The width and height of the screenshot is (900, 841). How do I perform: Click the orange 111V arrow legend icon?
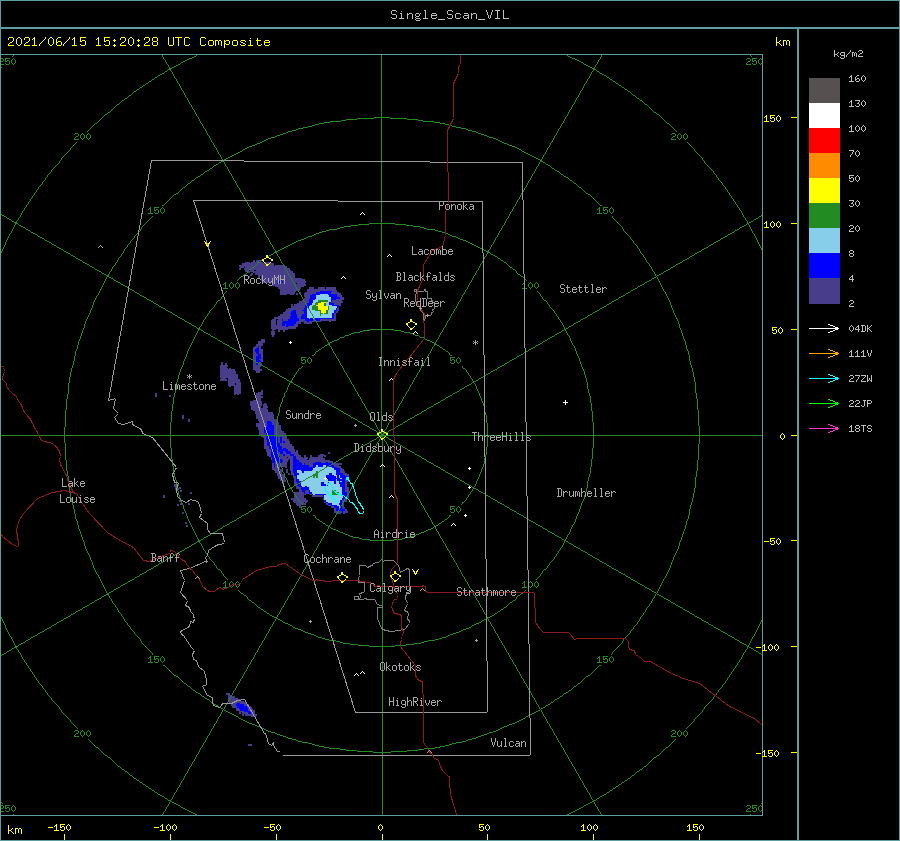pos(824,354)
